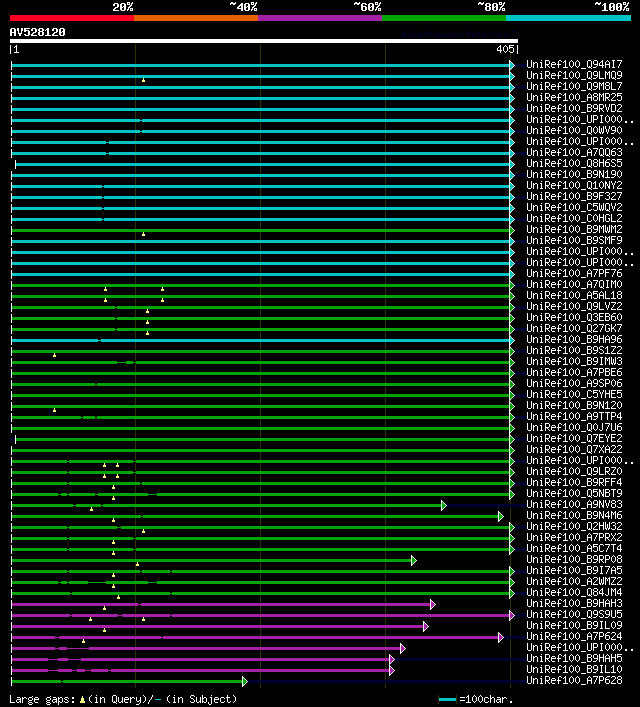
Task: Click the yellow gap marker on the Q9LMQ9 row
Action: coord(143,80)
